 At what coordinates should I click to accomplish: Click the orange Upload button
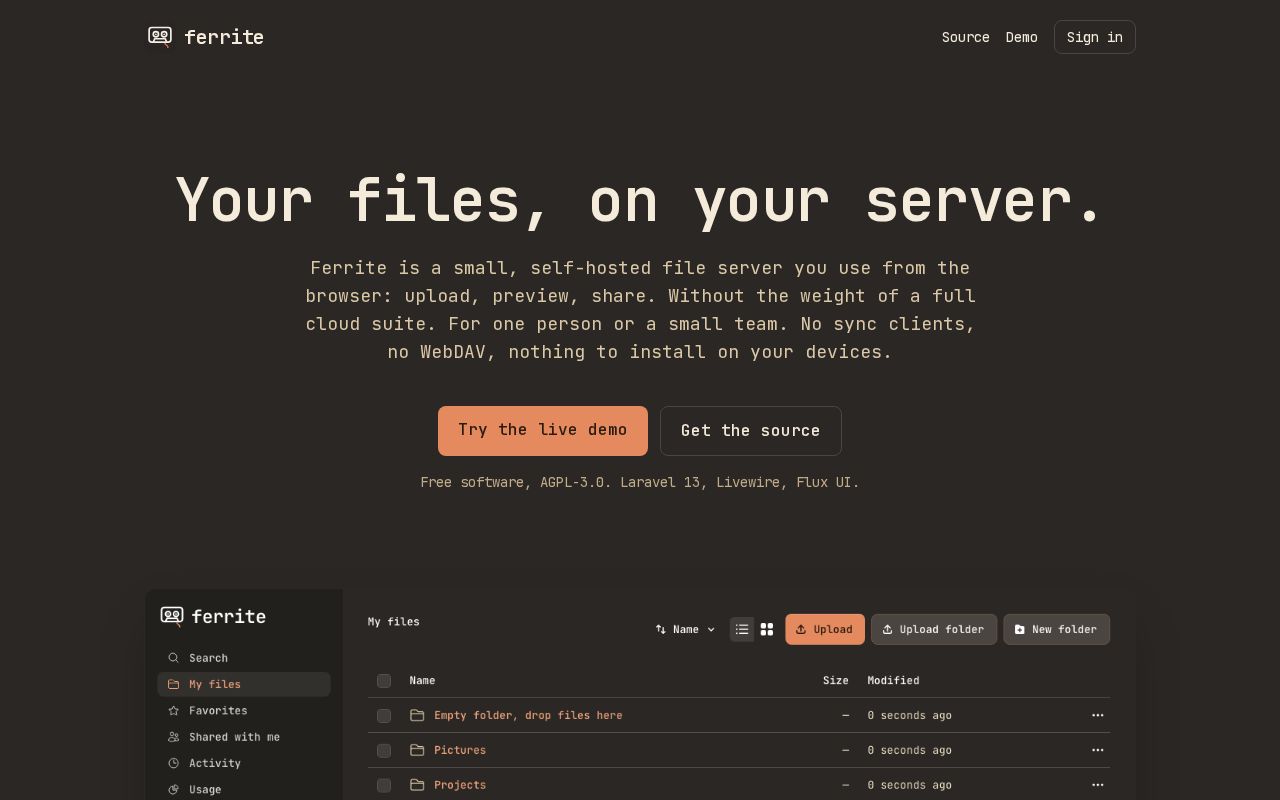(825, 629)
